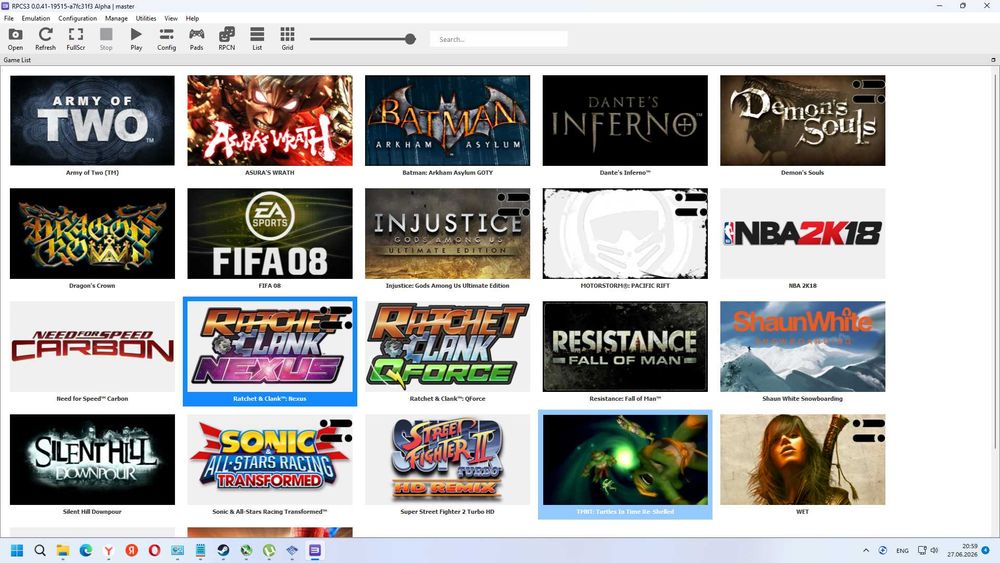
Task: Open Opera browser from taskbar
Action: pos(154,550)
